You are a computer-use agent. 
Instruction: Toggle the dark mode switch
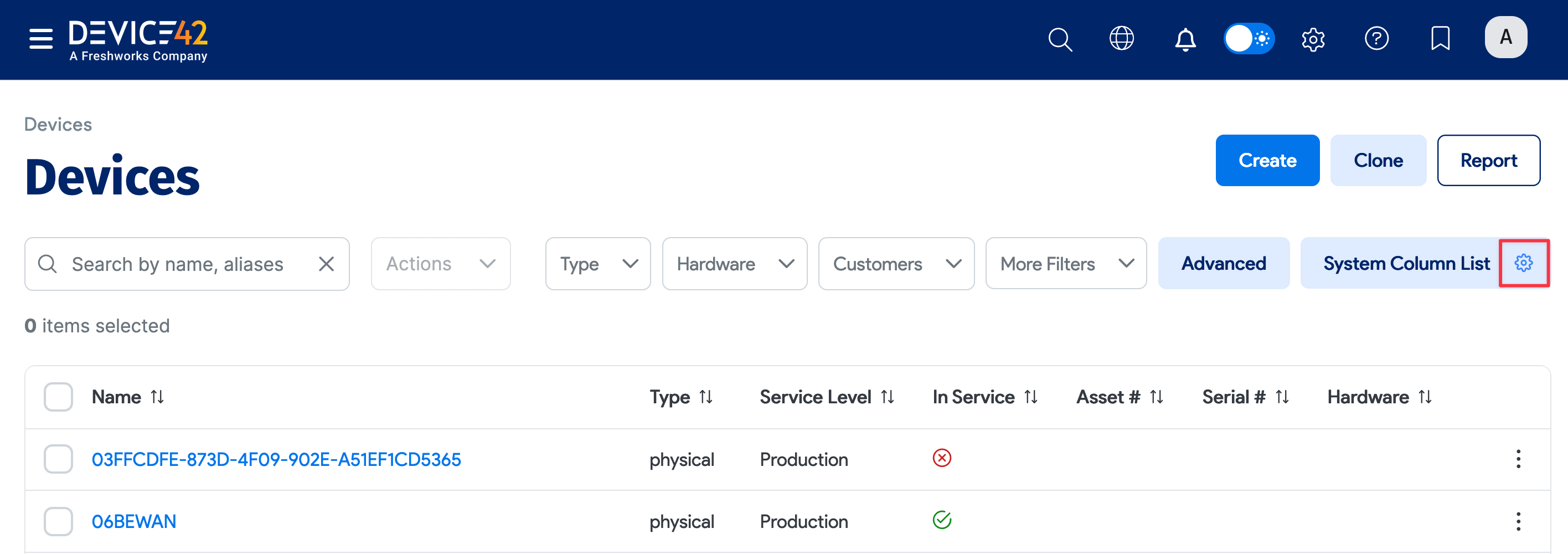(1249, 38)
